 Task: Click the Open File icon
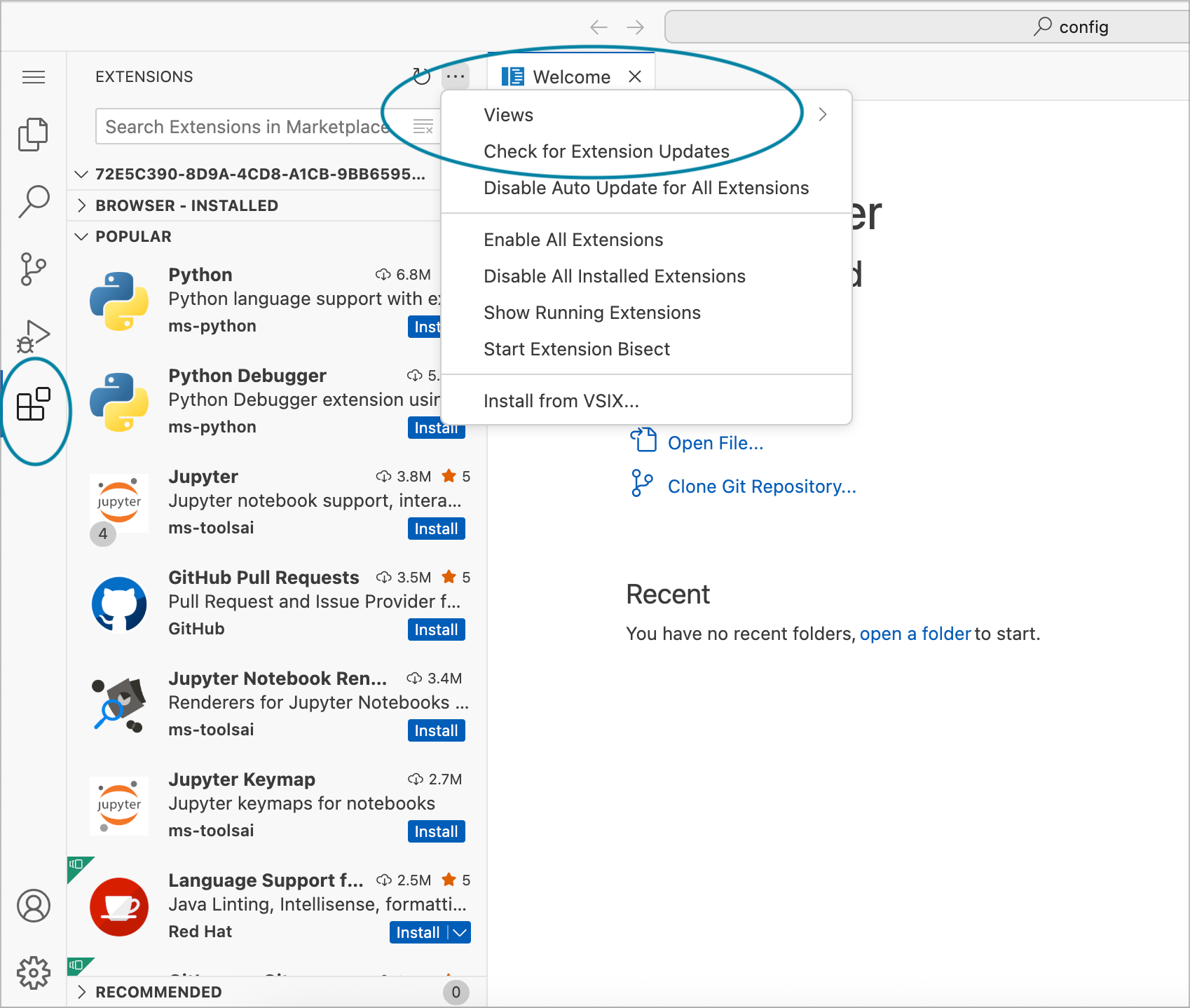[x=643, y=441]
